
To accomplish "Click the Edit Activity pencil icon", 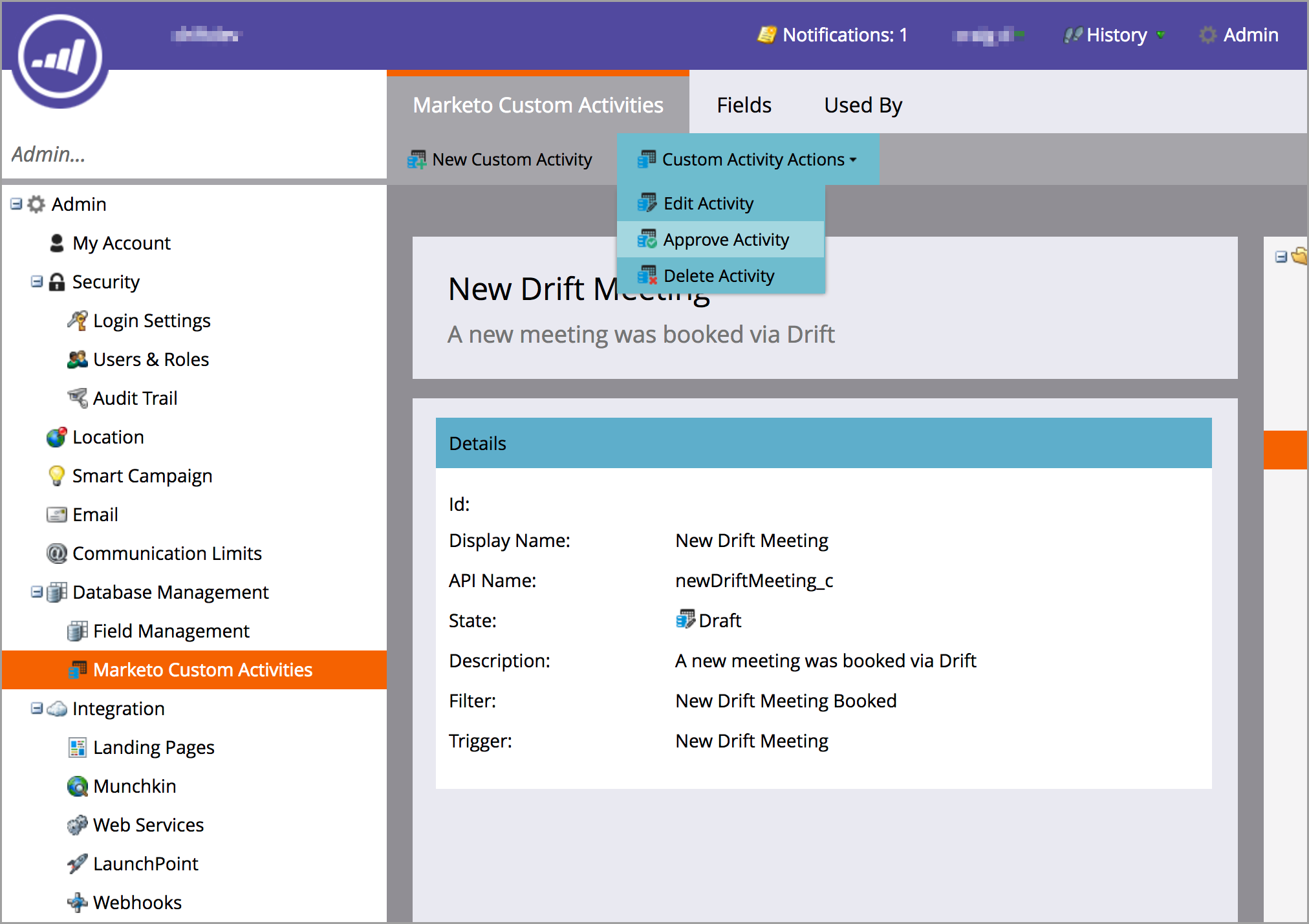I will coord(647,203).
